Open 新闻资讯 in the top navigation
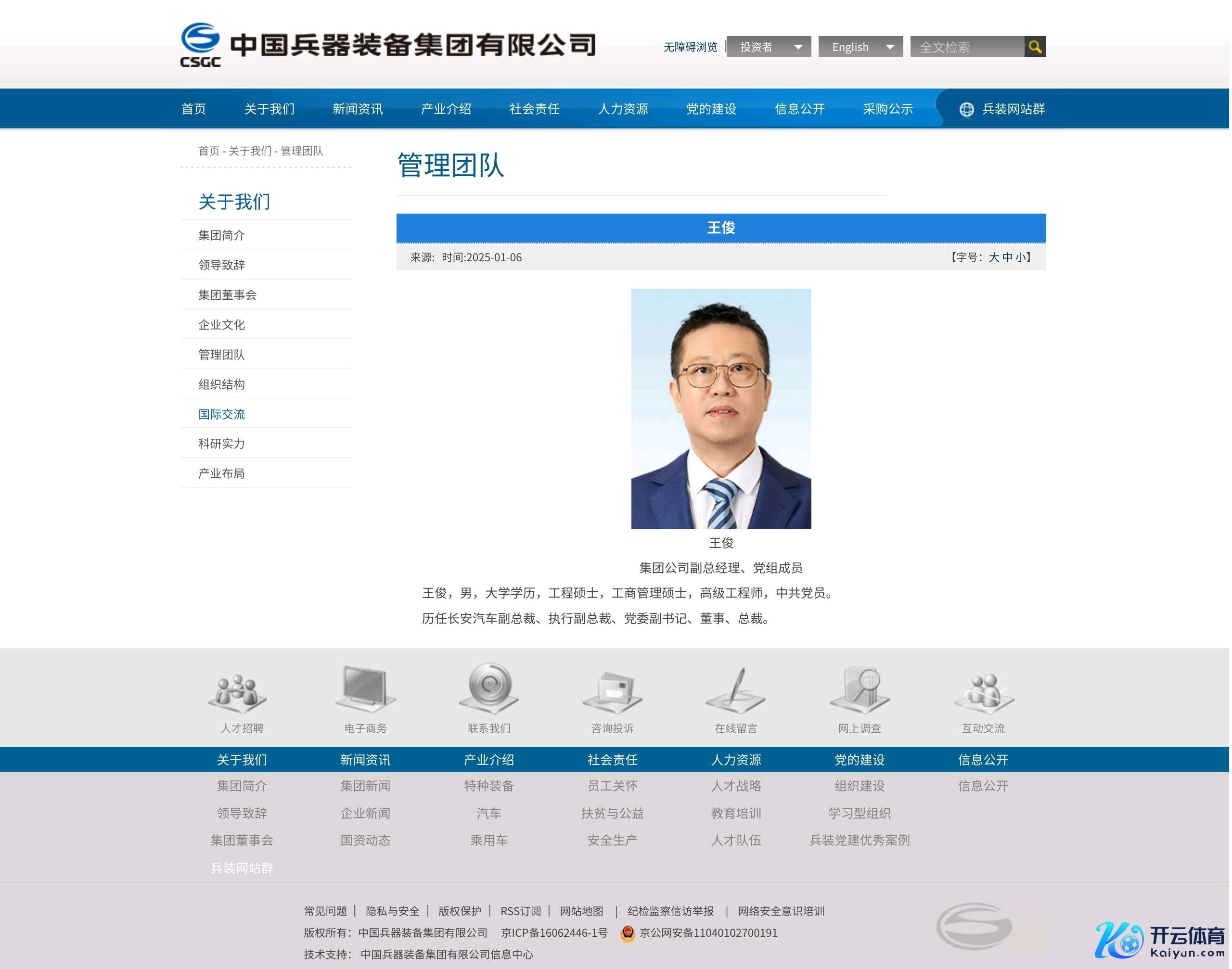Viewport: 1232px width, 969px height. point(359,109)
